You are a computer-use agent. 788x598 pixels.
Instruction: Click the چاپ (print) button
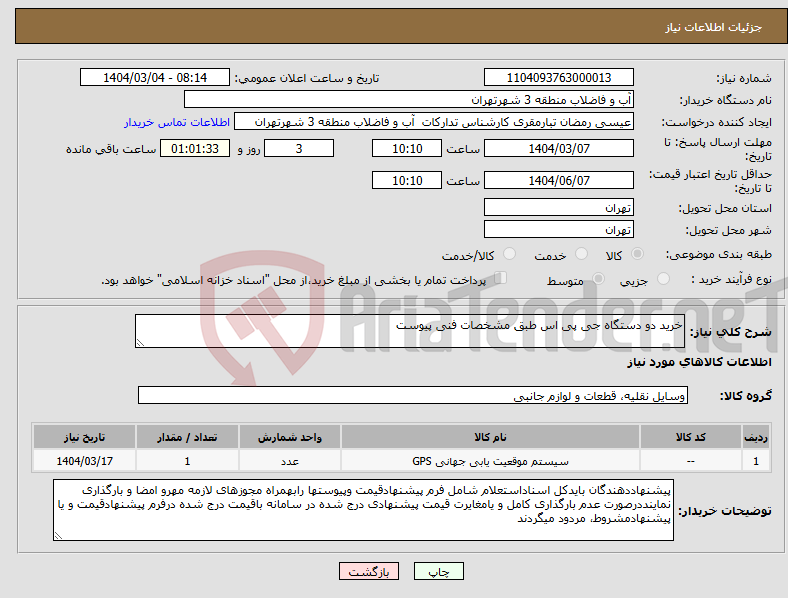click(x=438, y=571)
